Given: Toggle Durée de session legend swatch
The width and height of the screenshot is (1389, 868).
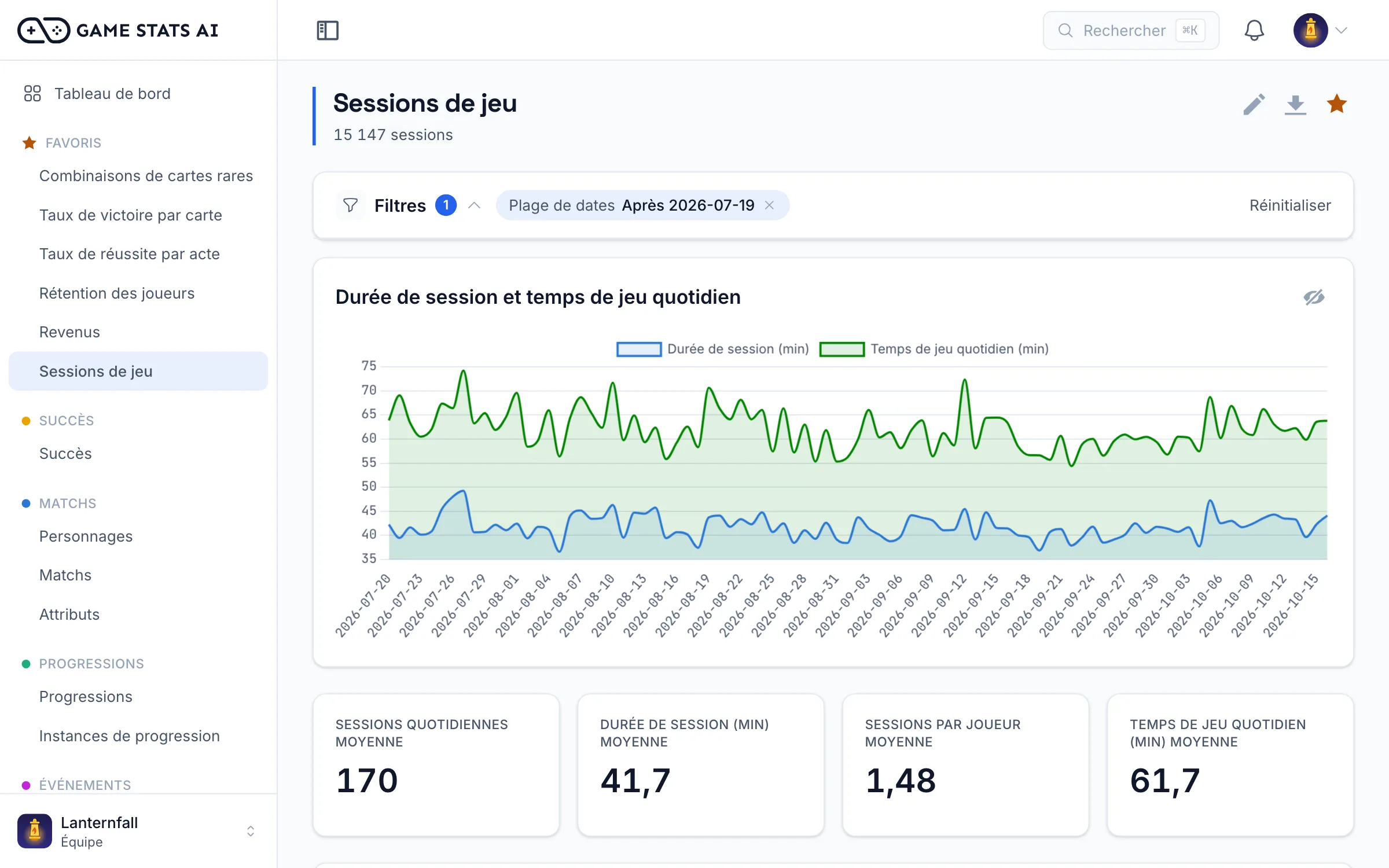Looking at the screenshot, I should click(639, 350).
